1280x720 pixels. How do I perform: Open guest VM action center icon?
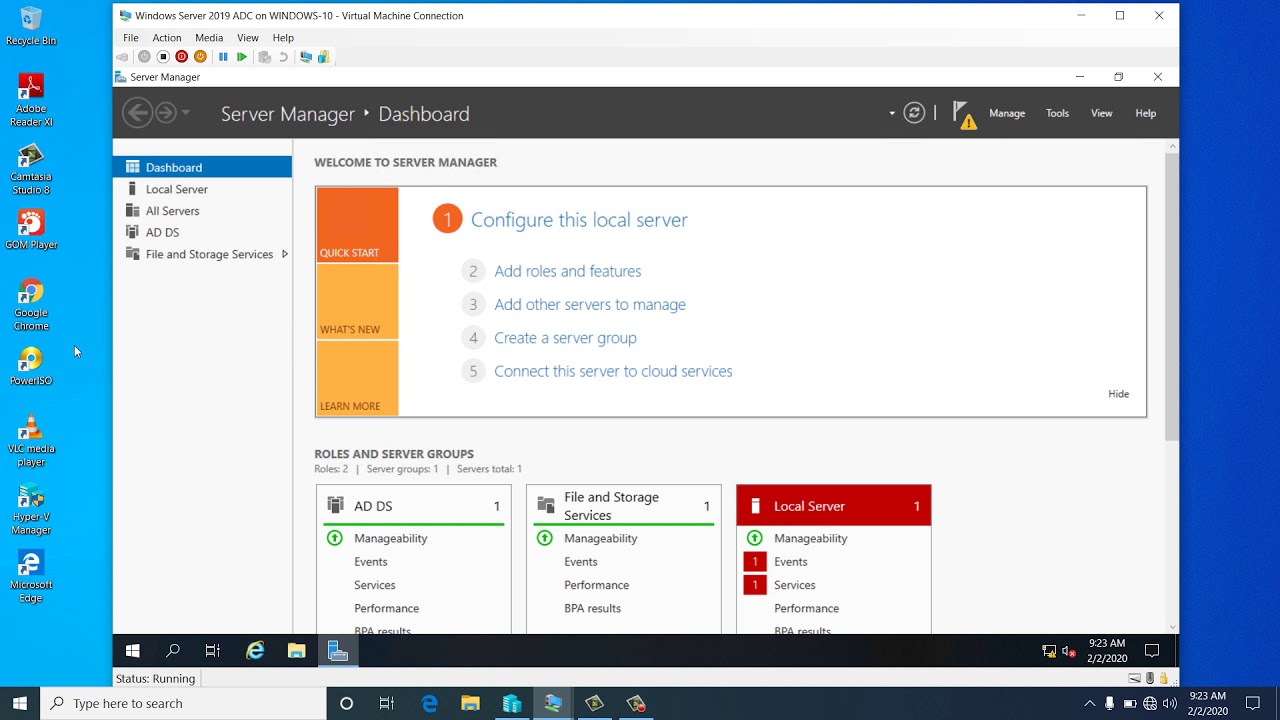pos(1152,651)
